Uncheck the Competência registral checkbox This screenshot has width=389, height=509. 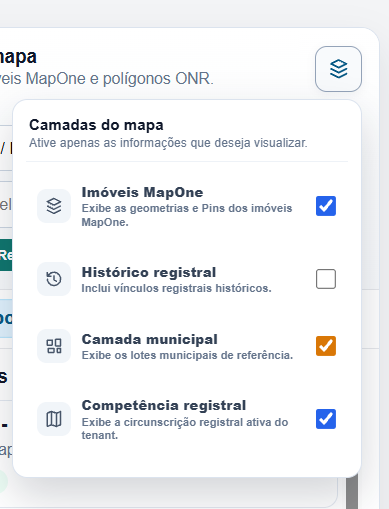coord(326,419)
